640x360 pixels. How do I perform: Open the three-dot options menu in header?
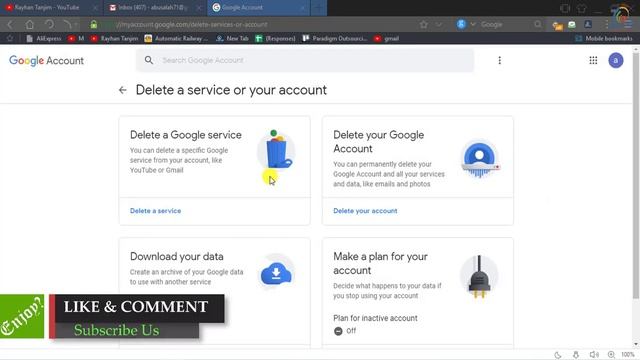tap(499, 60)
